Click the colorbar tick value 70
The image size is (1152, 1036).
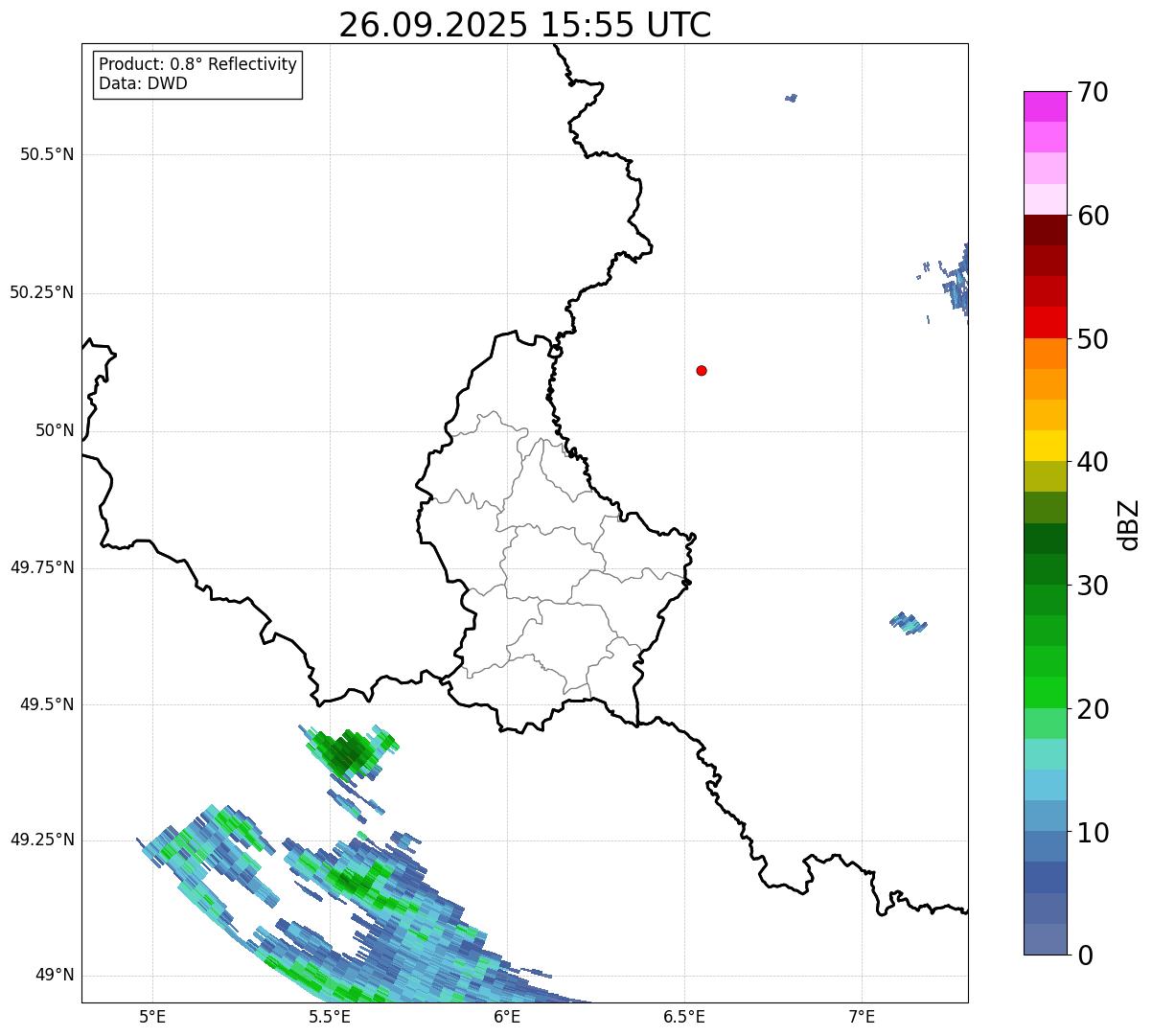[x=1093, y=92]
